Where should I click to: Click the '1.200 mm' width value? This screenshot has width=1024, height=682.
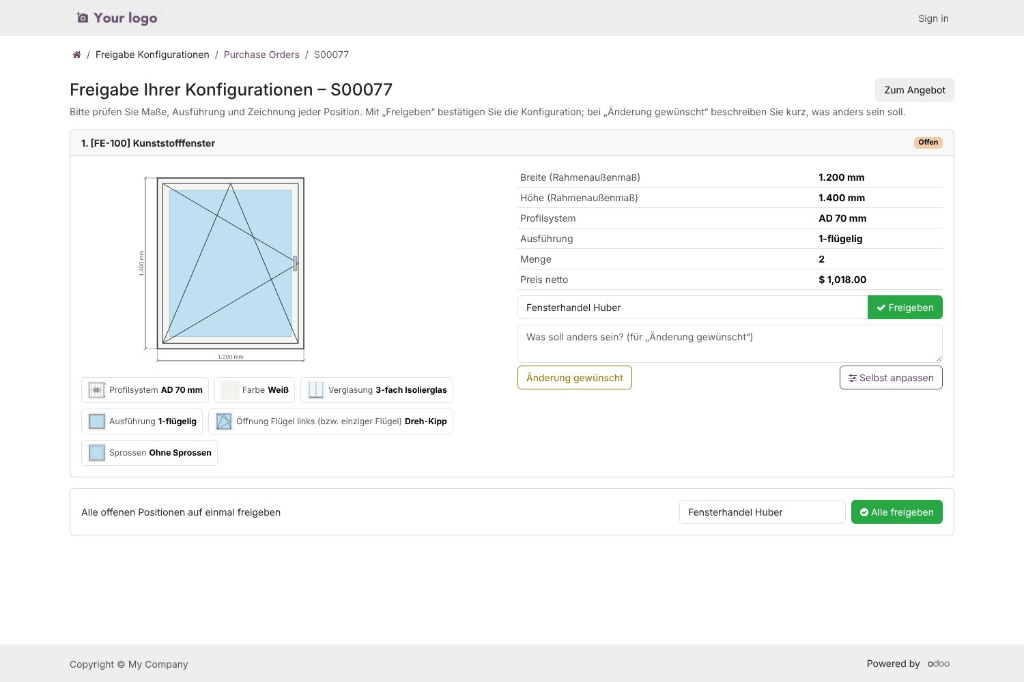point(841,178)
